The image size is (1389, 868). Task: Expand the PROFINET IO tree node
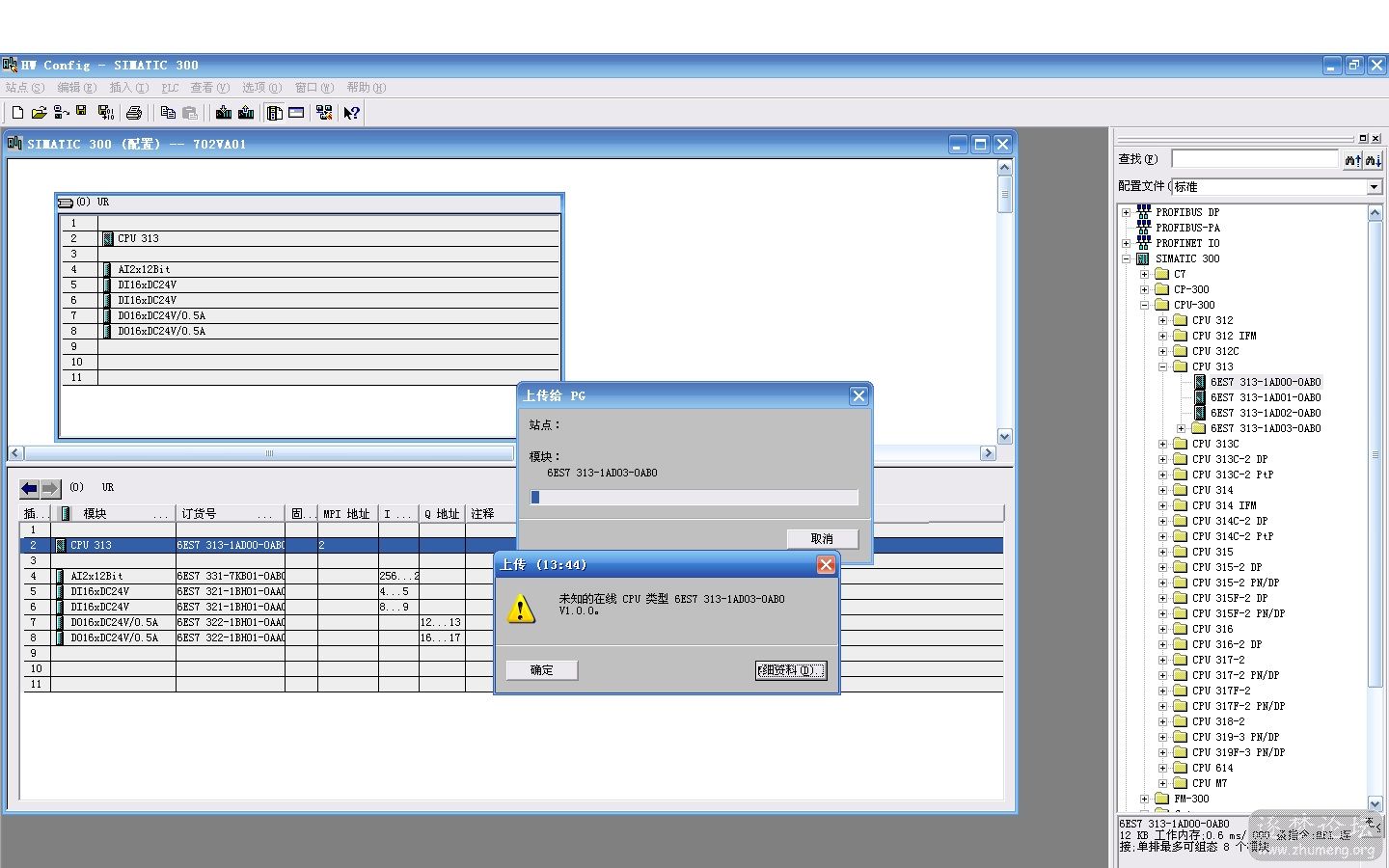[x=1126, y=243]
